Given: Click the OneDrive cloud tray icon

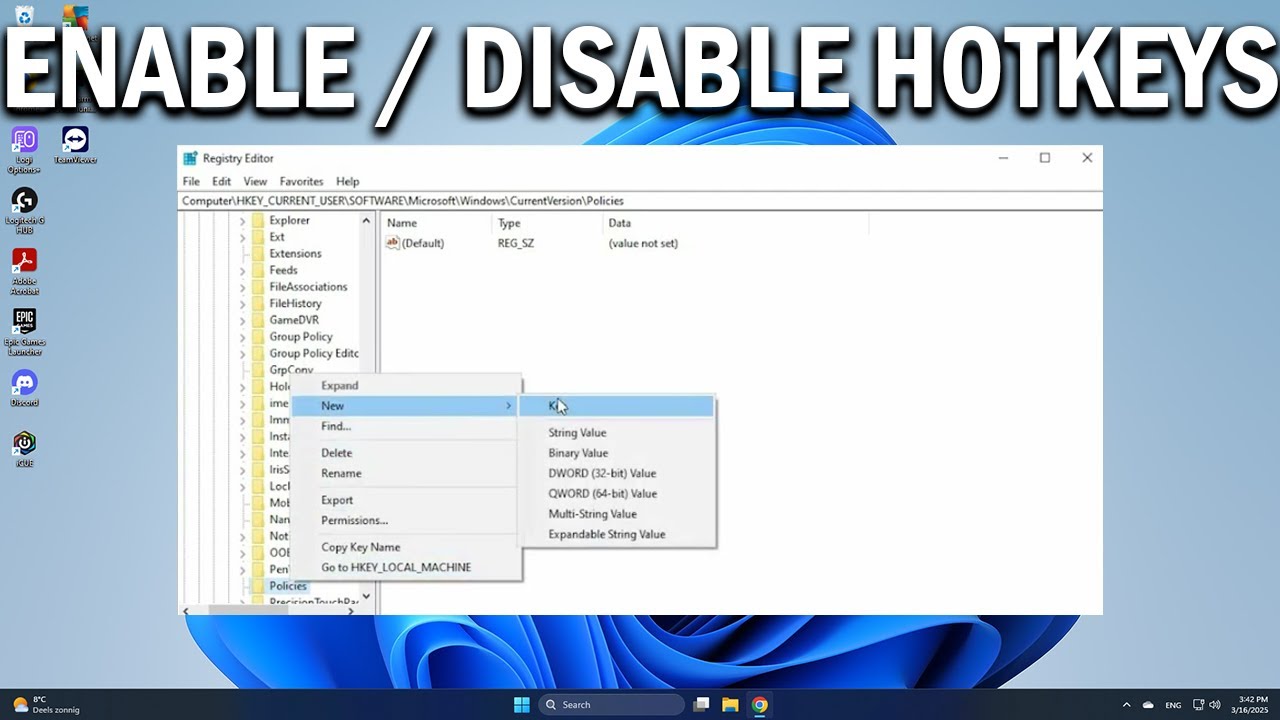Looking at the screenshot, I should (x=1148, y=705).
